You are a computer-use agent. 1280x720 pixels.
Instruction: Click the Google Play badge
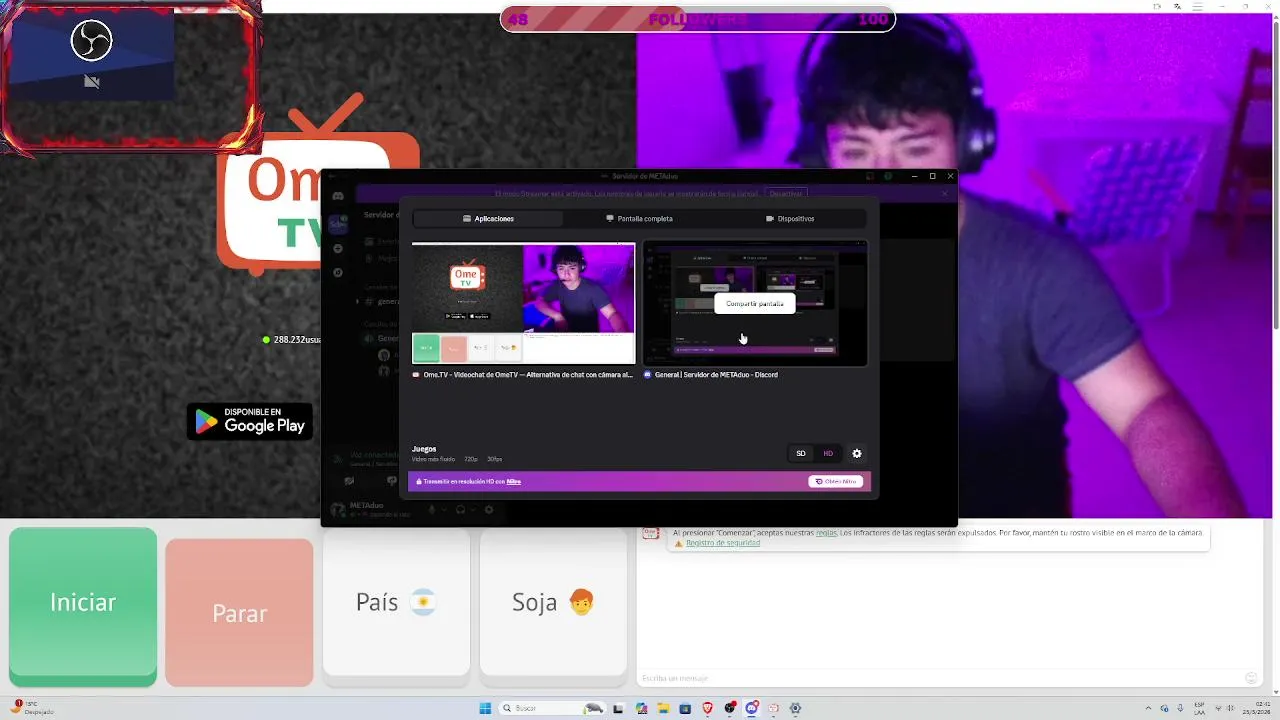[250, 421]
